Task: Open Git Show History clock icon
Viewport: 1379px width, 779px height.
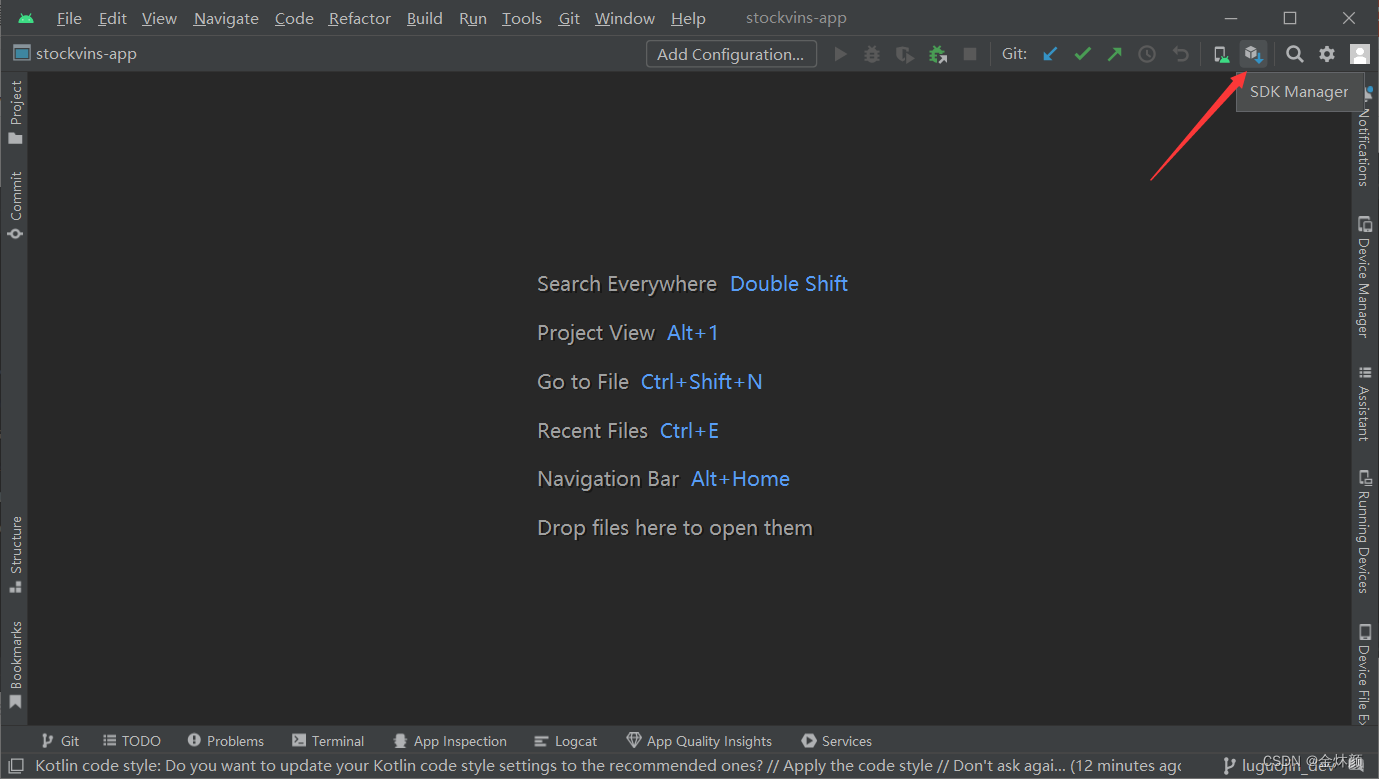Action: (1147, 54)
